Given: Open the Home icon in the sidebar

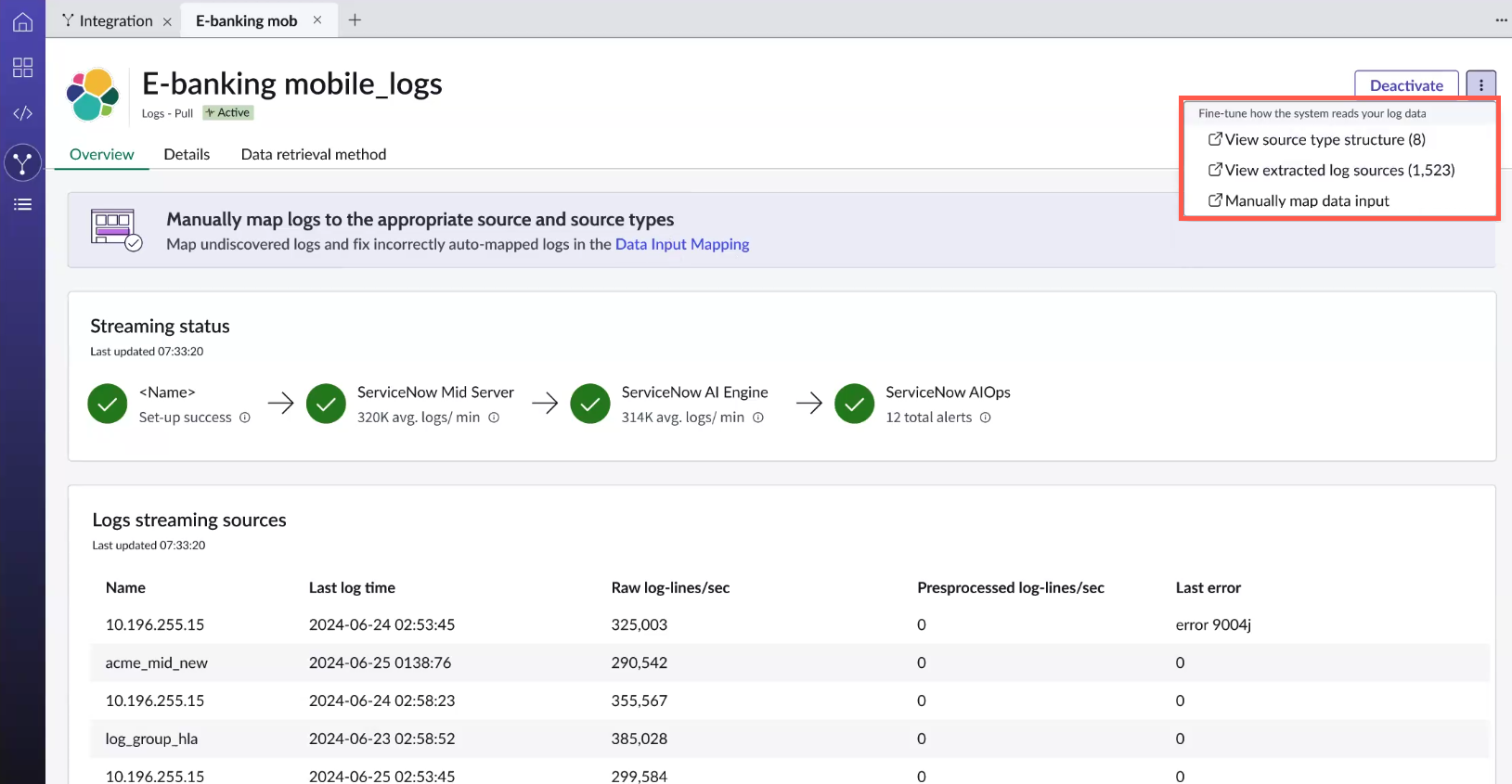Looking at the screenshot, I should (x=22, y=22).
